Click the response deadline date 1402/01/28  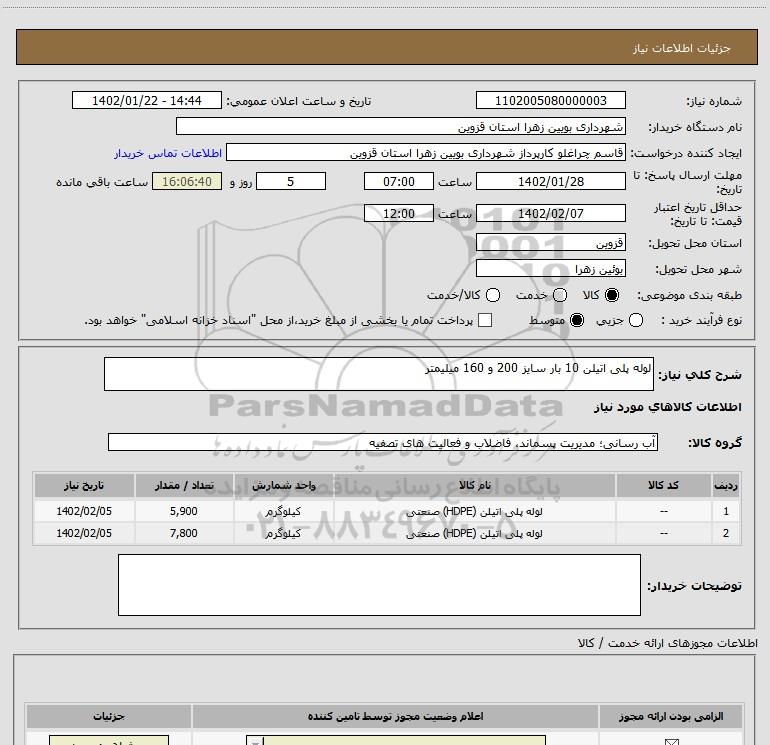pos(550,181)
